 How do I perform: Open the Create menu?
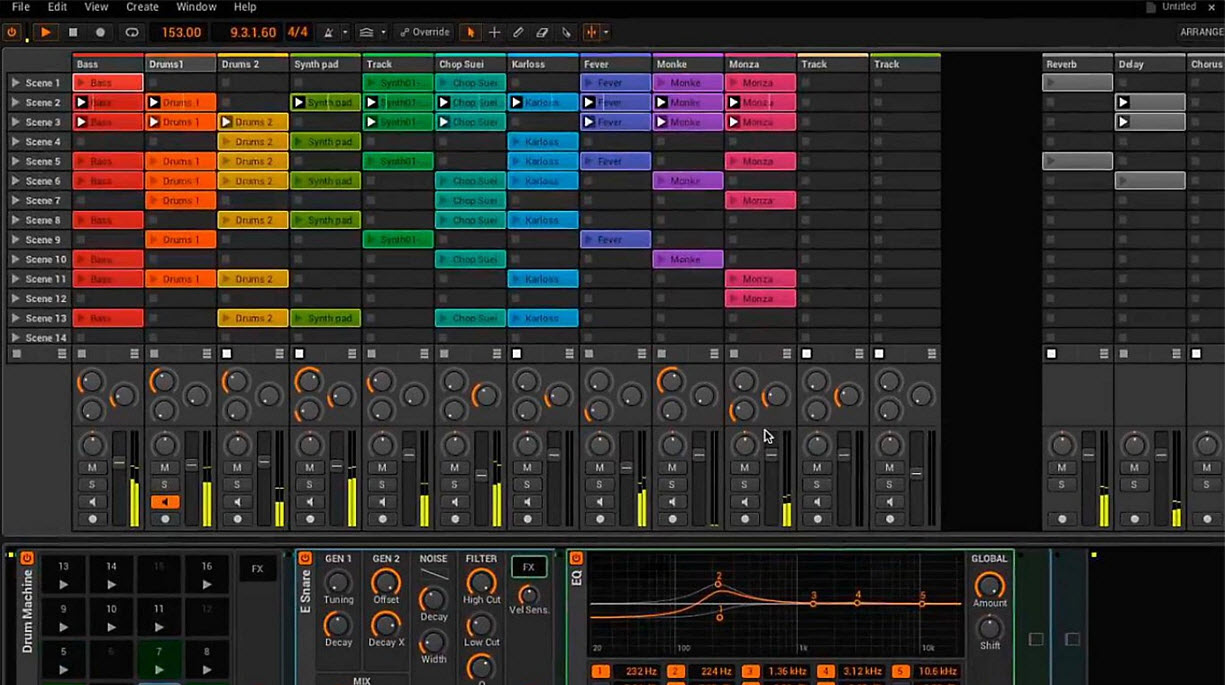pos(142,7)
